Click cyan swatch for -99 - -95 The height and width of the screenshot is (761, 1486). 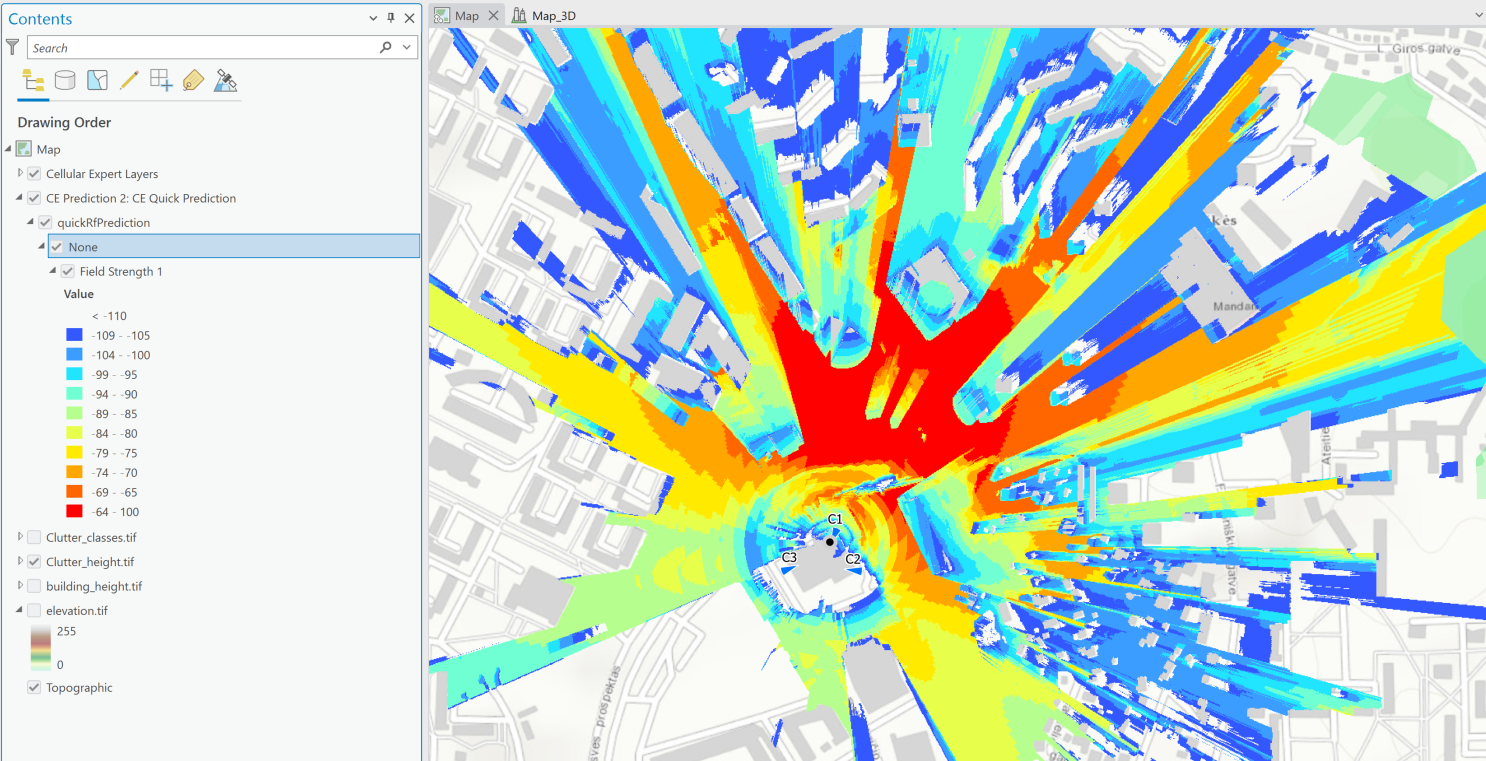74,374
